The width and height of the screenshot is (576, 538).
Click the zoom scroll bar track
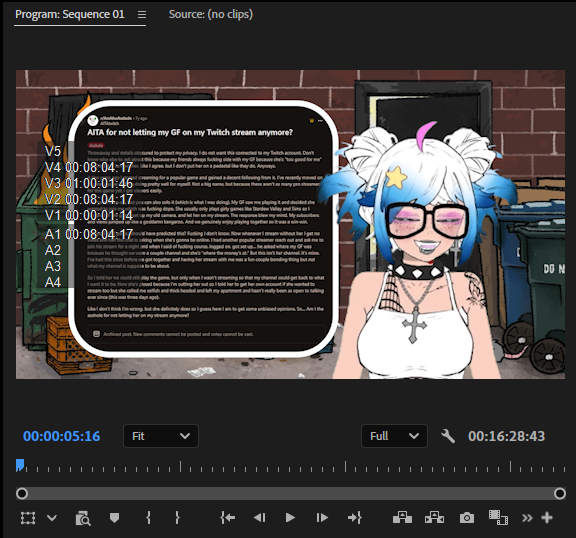[x=291, y=493]
